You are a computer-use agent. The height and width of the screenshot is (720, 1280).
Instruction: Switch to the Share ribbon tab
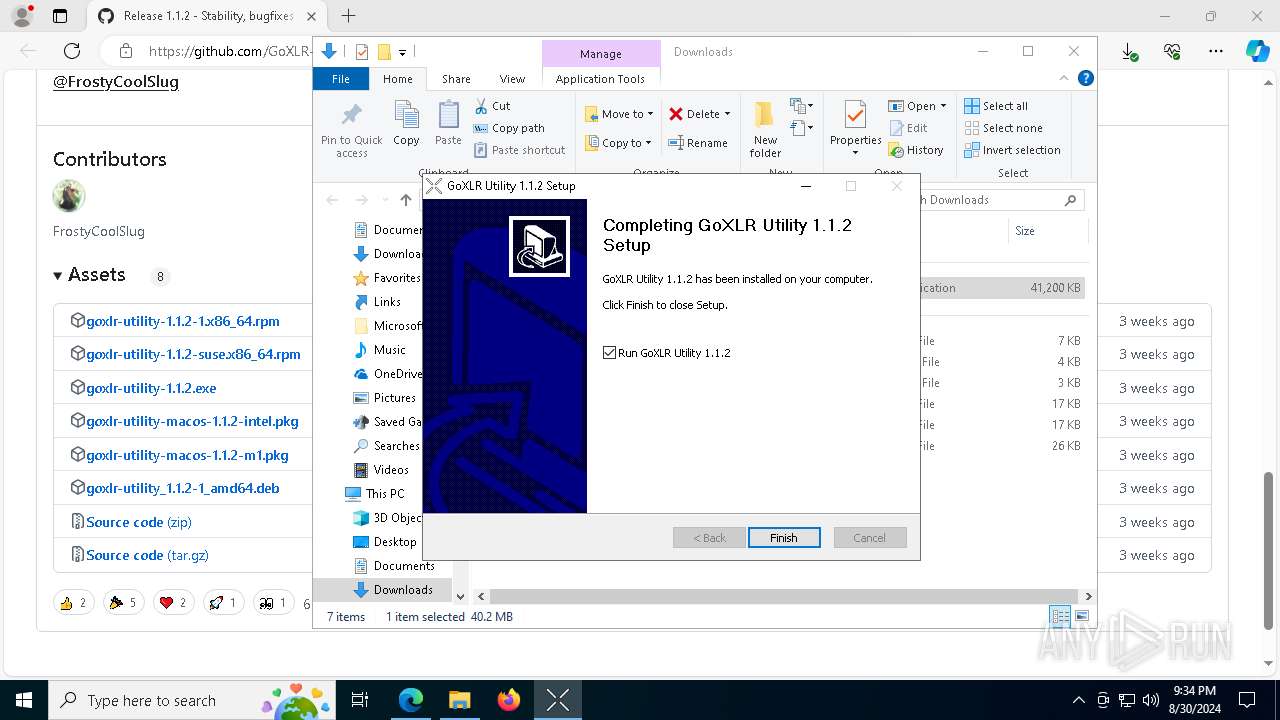point(456,79)
